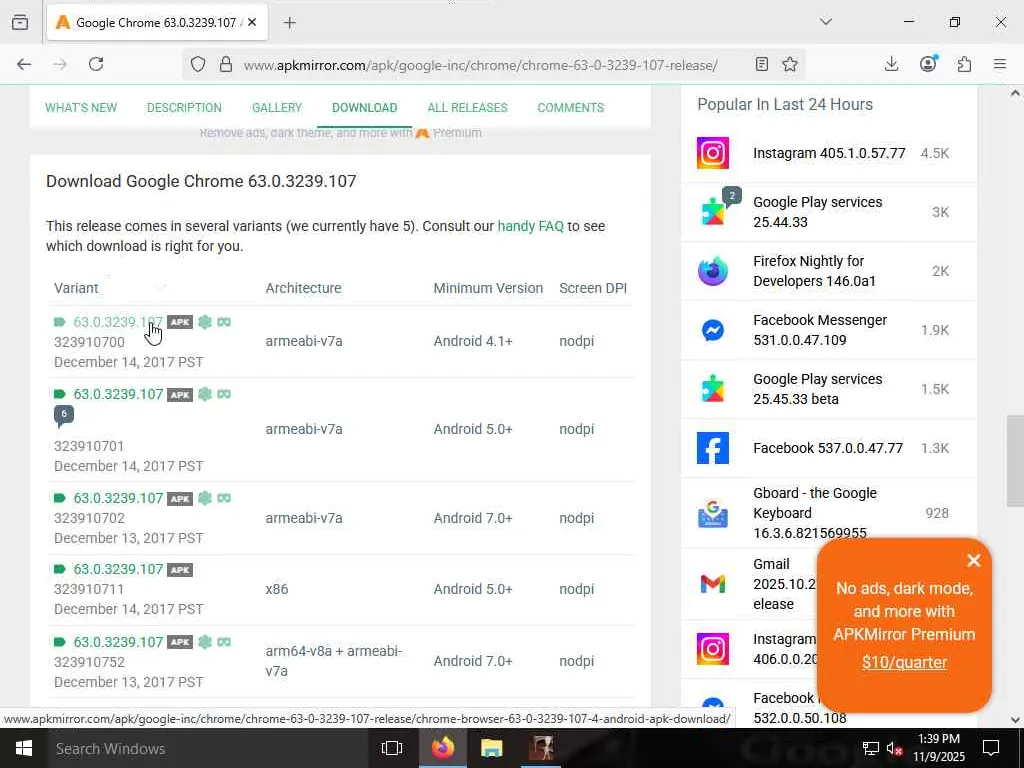Toggle reader view icon

click(761, 64)
